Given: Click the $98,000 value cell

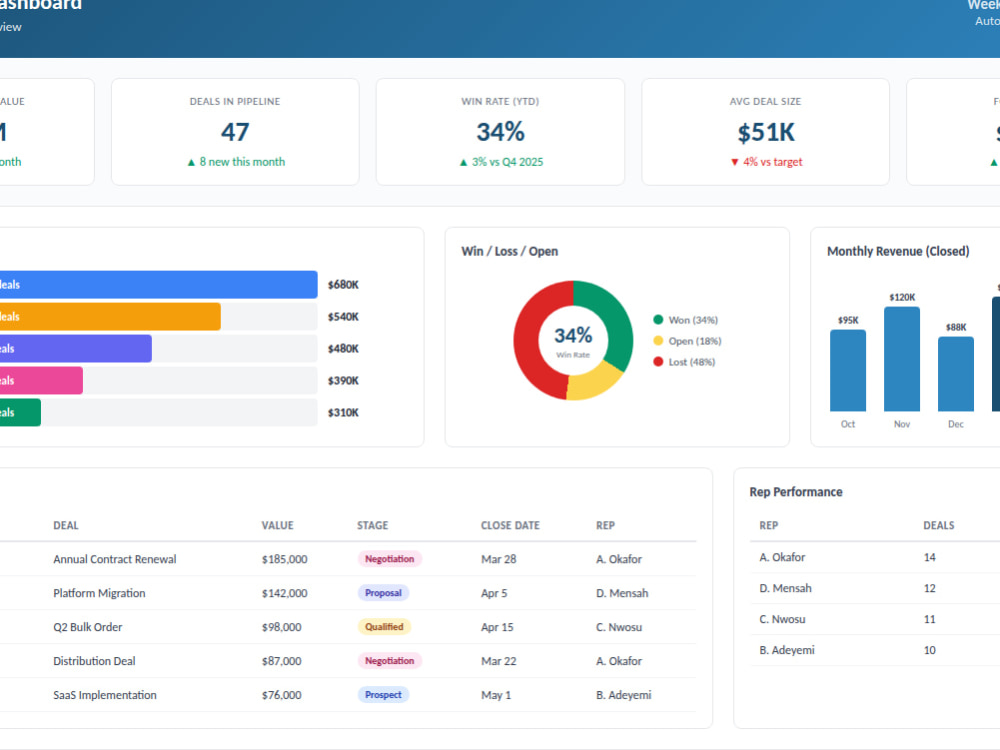Looking at the screenshot, I should coord(281,627).
